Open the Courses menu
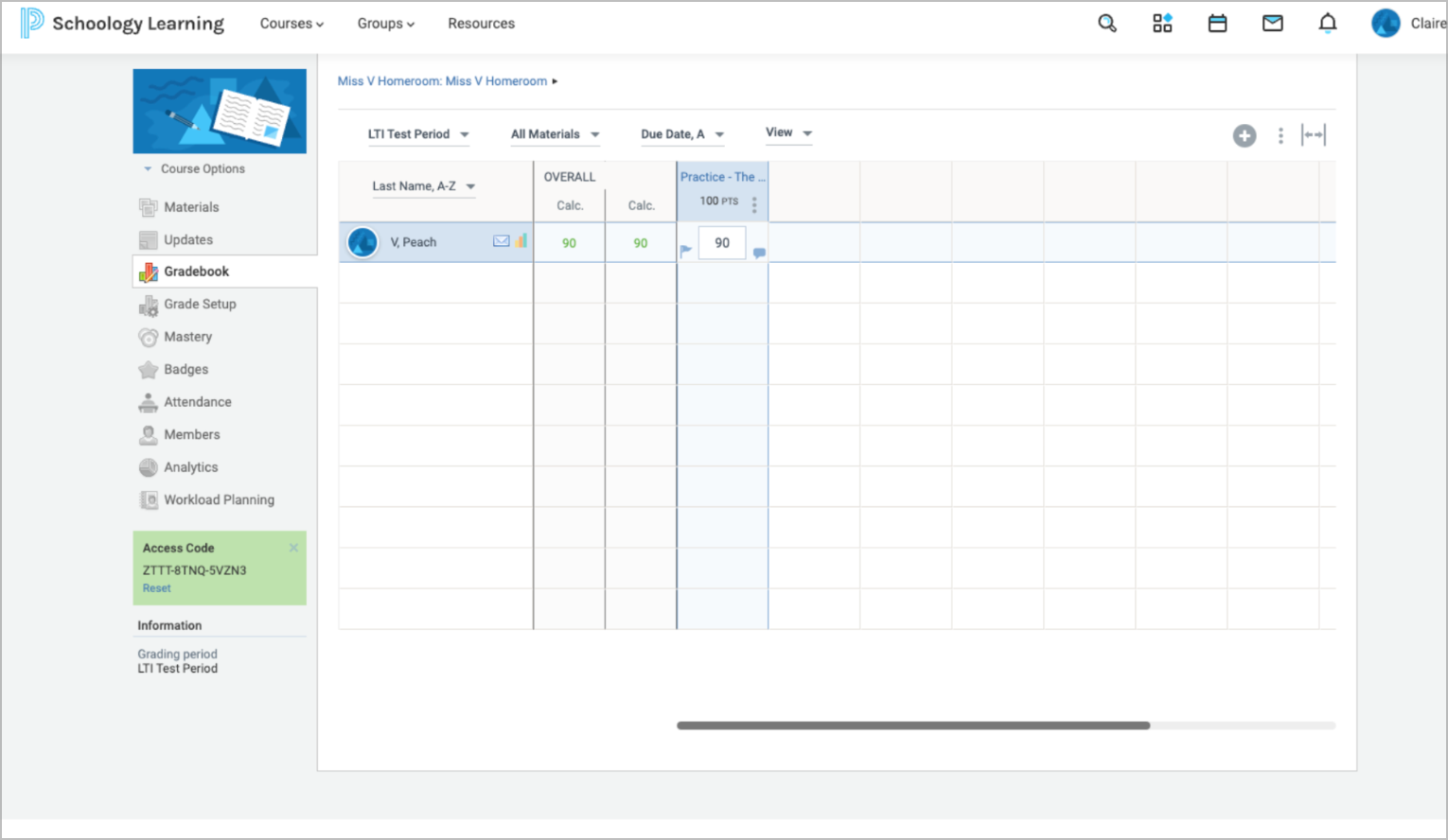Image resolution: width=1448 pixels, height=840 pixels. pyautogui.click(x=291, y=24)
